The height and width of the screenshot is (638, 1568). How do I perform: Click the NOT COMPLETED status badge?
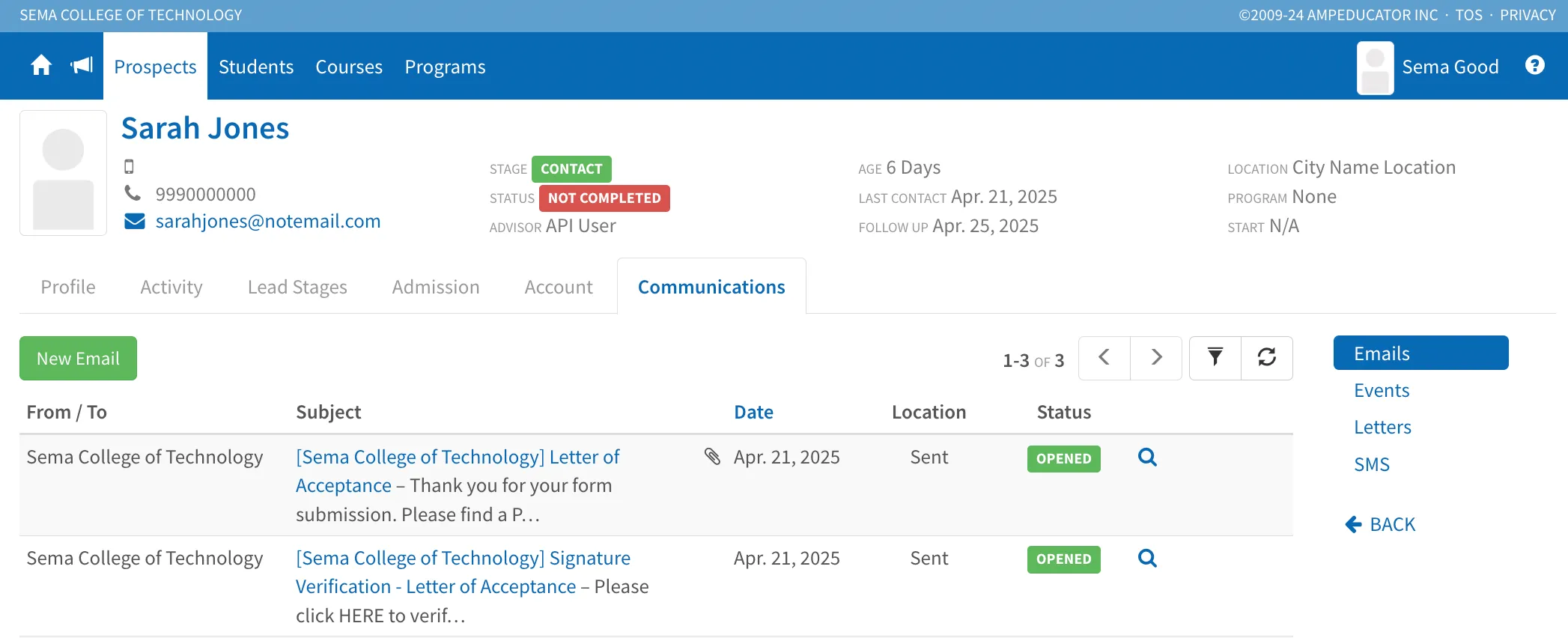(x=604, y=198)
